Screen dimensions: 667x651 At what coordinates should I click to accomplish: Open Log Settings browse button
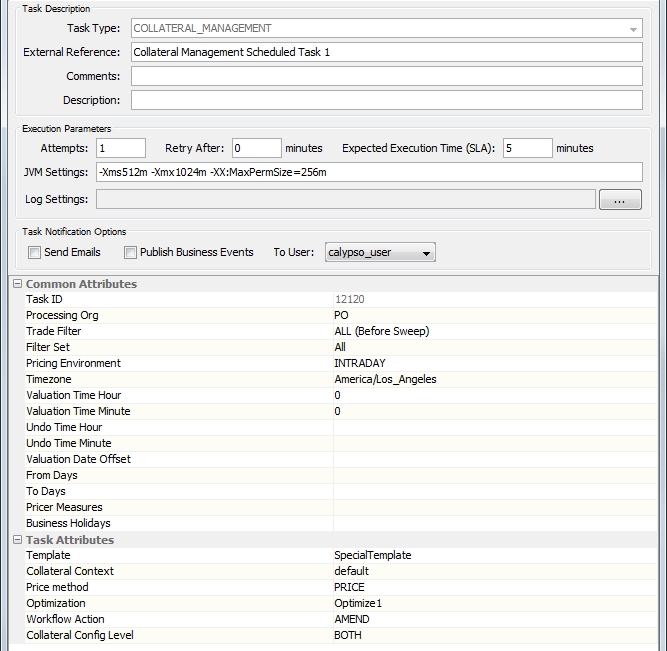pos(620,200)
